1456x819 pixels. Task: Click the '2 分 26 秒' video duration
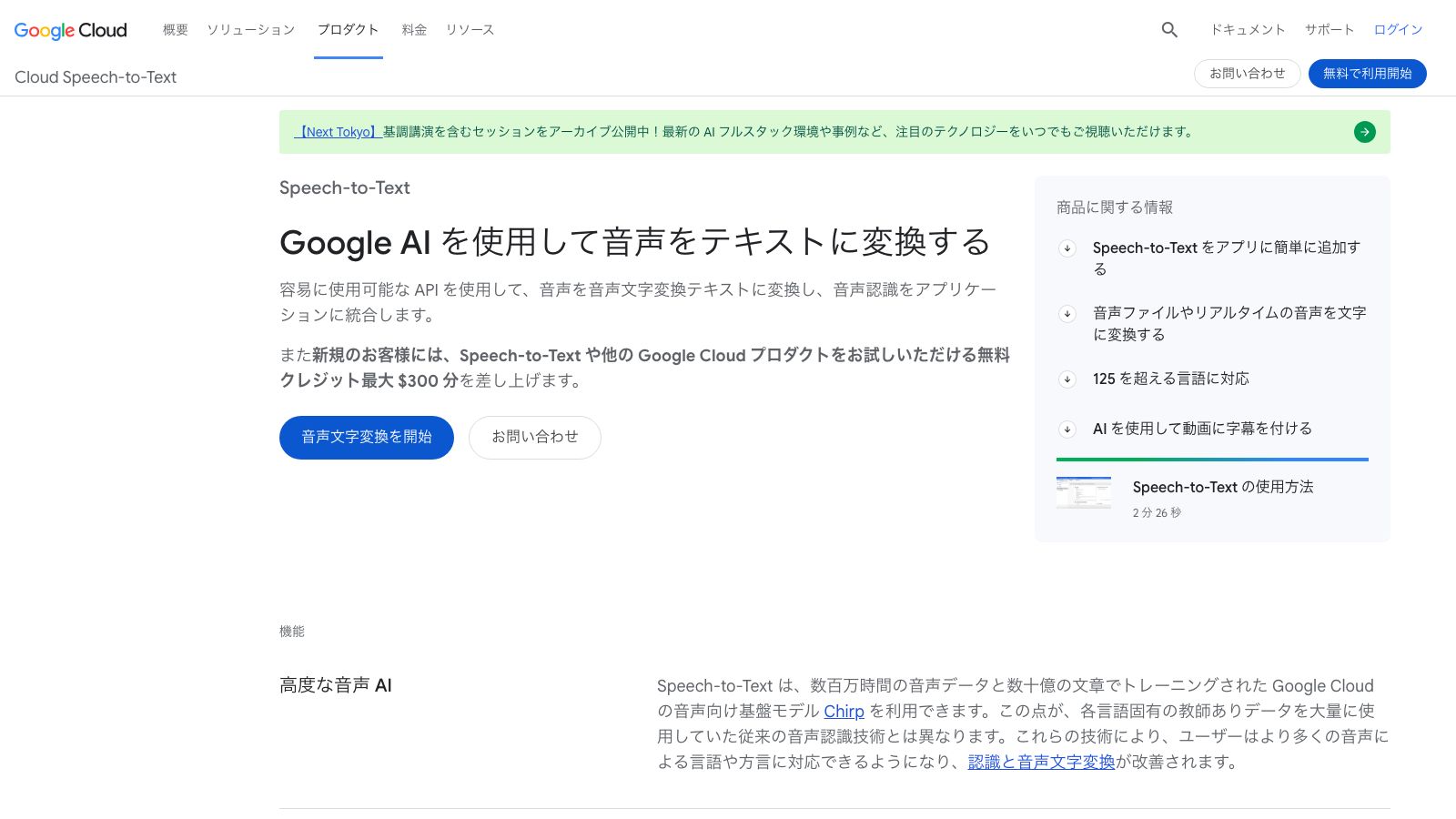click(1157, 513)
